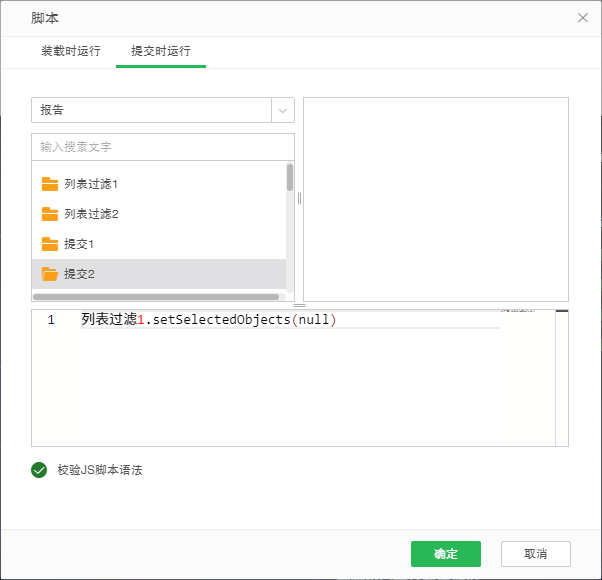This screenshot has height=580, width=602.
Task: Click the horizontal splitter above the code editor
Action: pos(299,305)
